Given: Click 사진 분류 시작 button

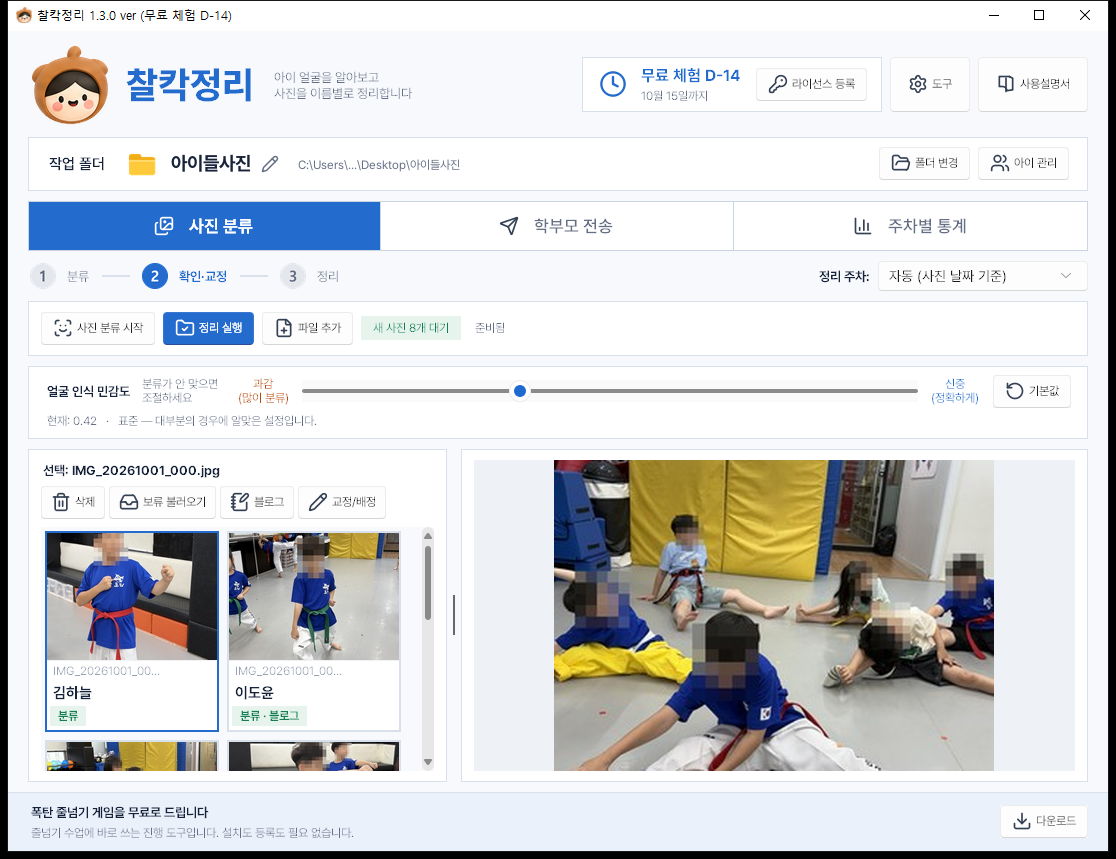Looking at the screenshot, I should click(x=98, y=328).
